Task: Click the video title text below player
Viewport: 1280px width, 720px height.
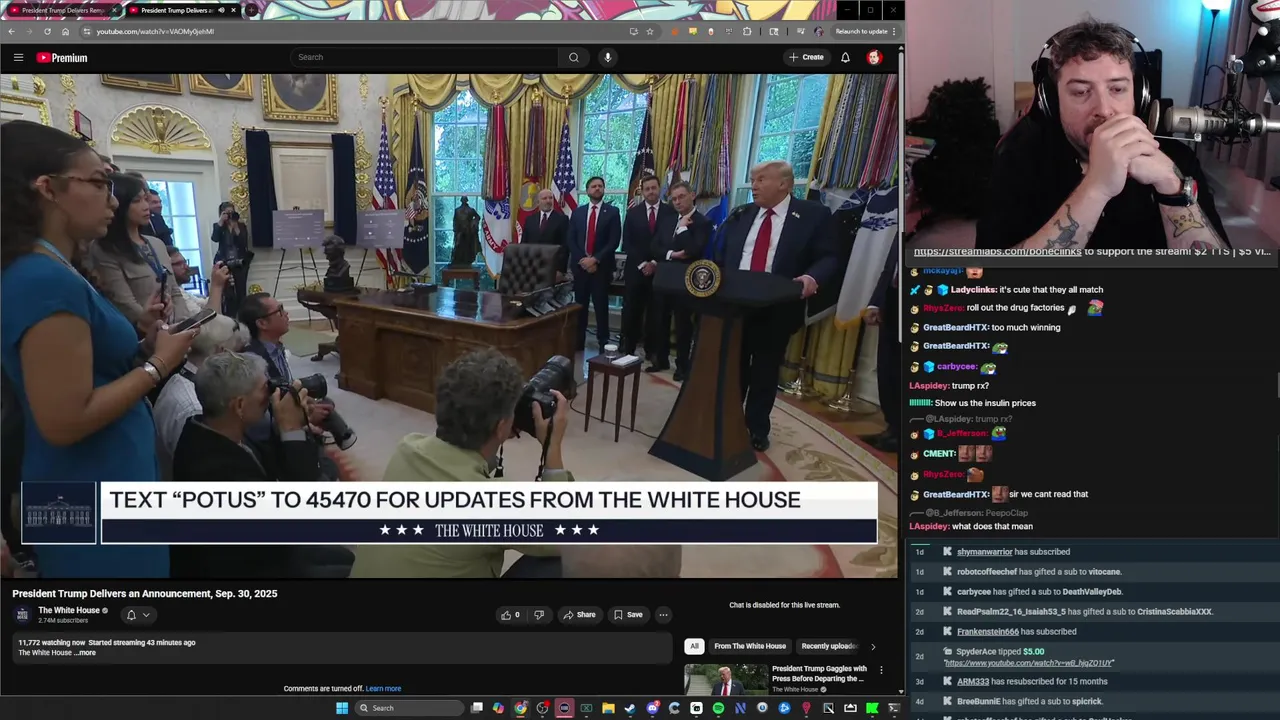Action: [x=145, y=594]
